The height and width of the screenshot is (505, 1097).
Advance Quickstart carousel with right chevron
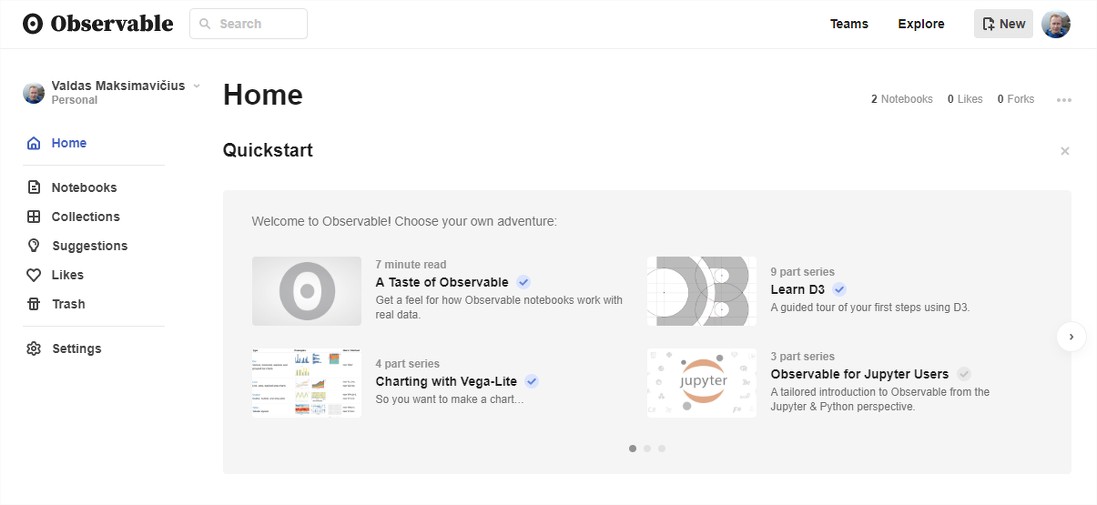[1071, 337]
